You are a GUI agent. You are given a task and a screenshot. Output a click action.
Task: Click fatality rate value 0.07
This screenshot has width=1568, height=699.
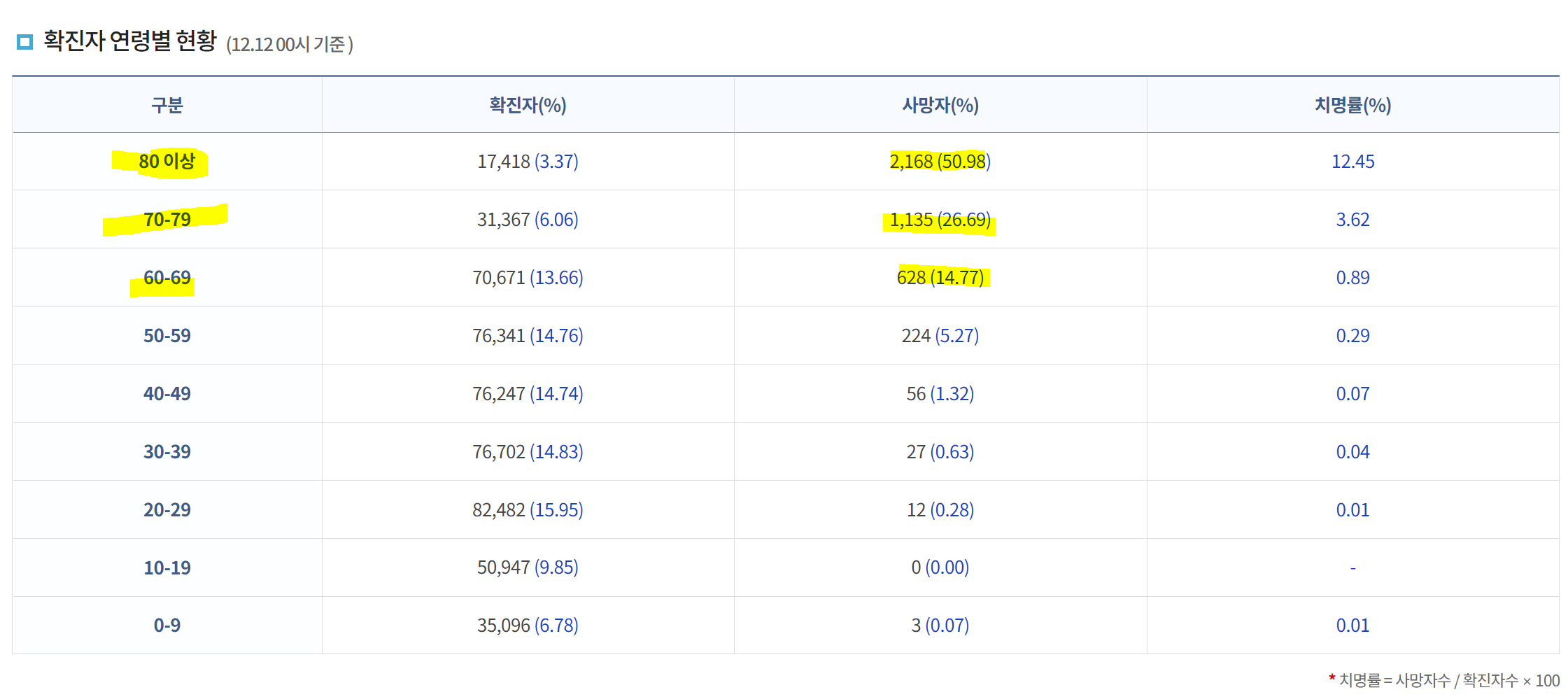point(1352,394)
